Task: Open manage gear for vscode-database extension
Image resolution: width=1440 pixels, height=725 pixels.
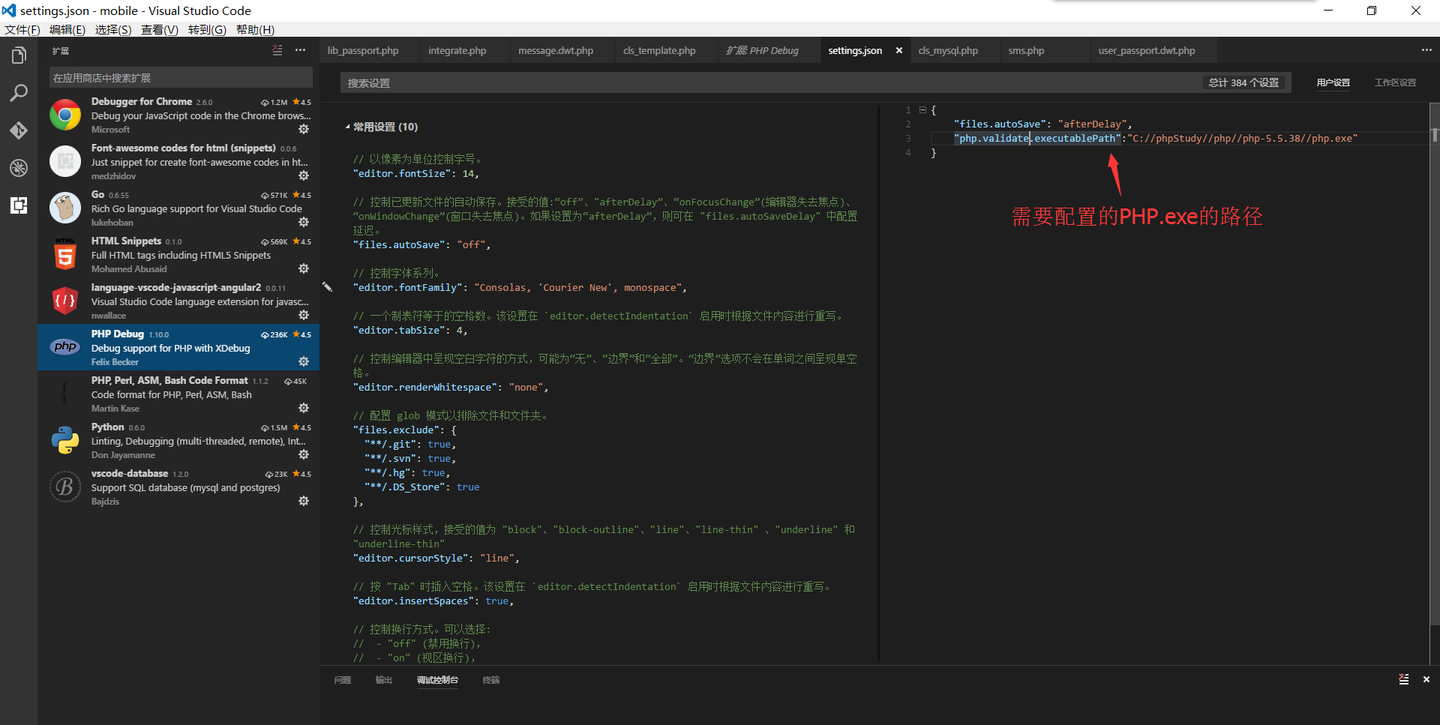Action: tap(304, 501)
